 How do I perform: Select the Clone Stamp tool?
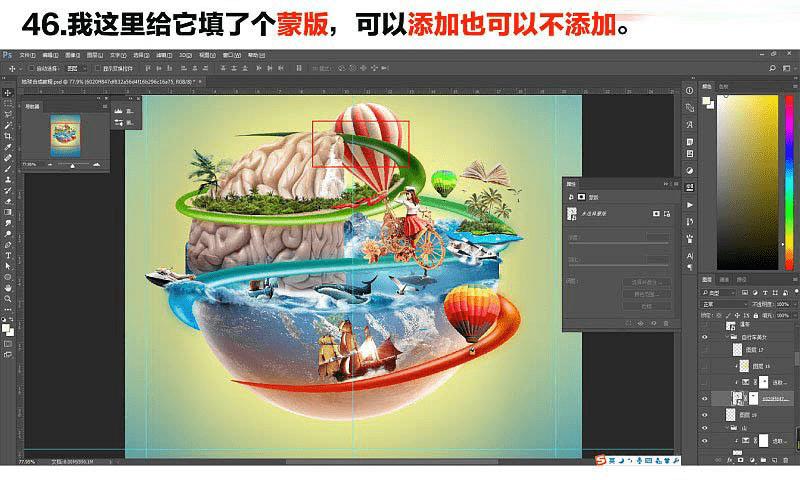pyautogui.click(x=8, y=180)
